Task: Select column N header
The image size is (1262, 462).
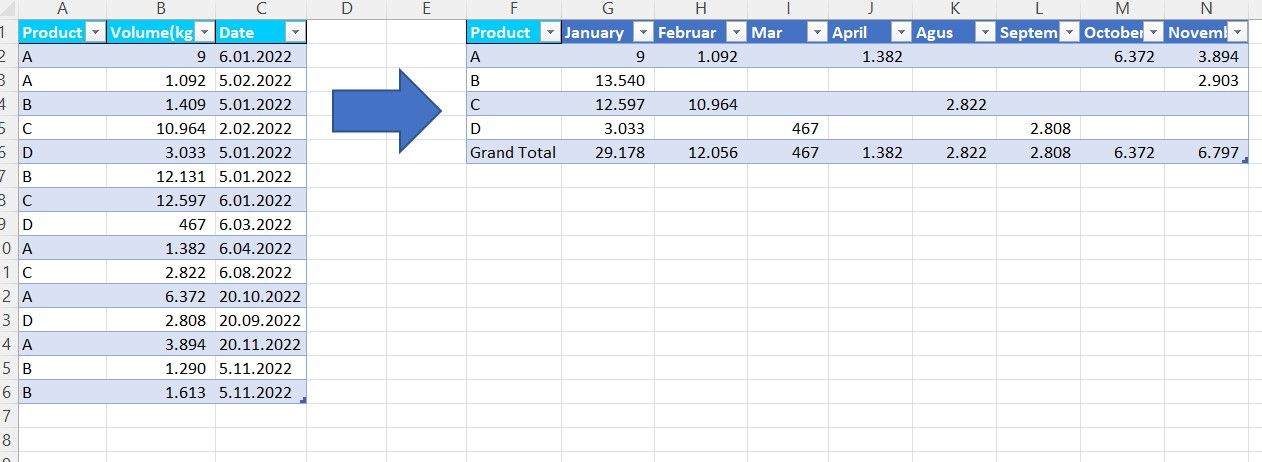Action: click(1207, 9)
